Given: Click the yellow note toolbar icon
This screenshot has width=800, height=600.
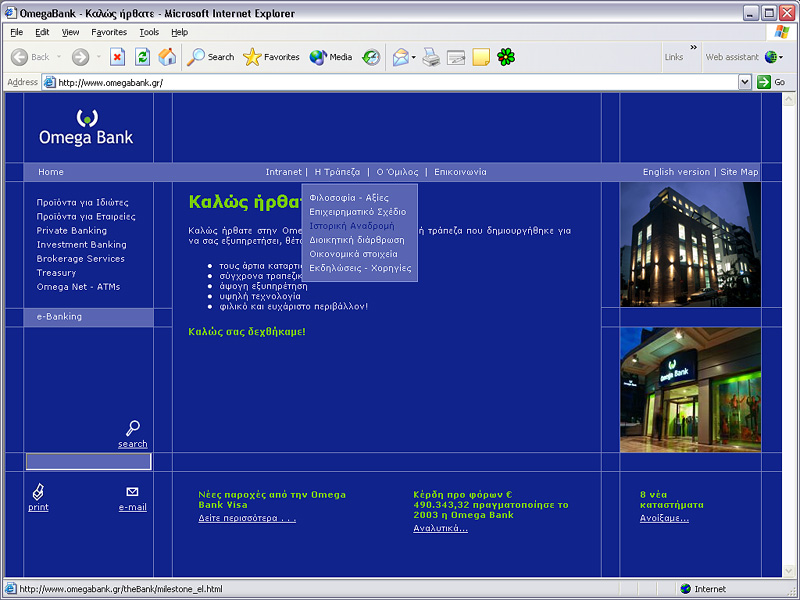Looking at the screenshot, I should pos(481,57).
